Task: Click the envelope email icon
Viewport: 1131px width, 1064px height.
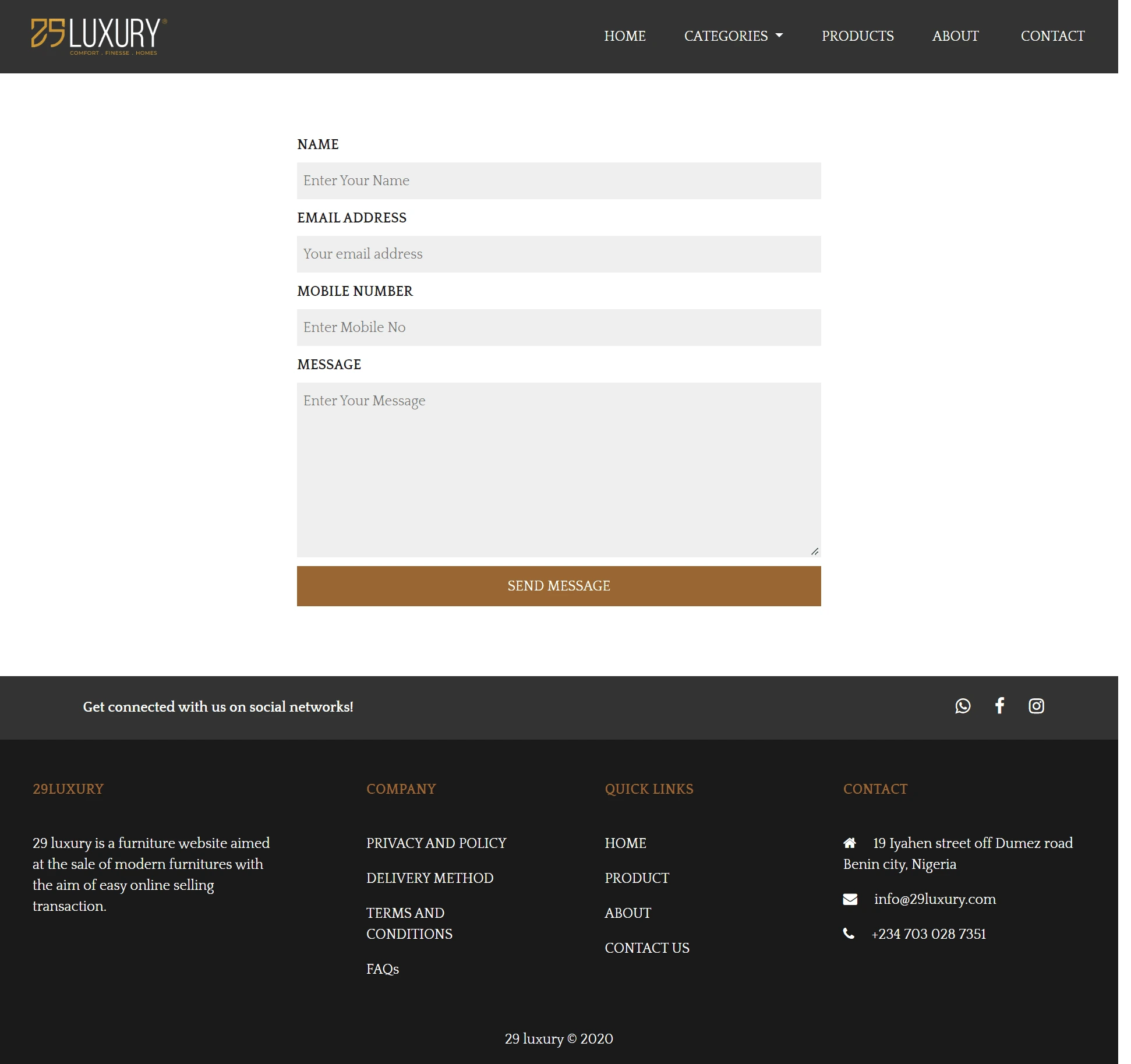Action: [x=850, y=899]
